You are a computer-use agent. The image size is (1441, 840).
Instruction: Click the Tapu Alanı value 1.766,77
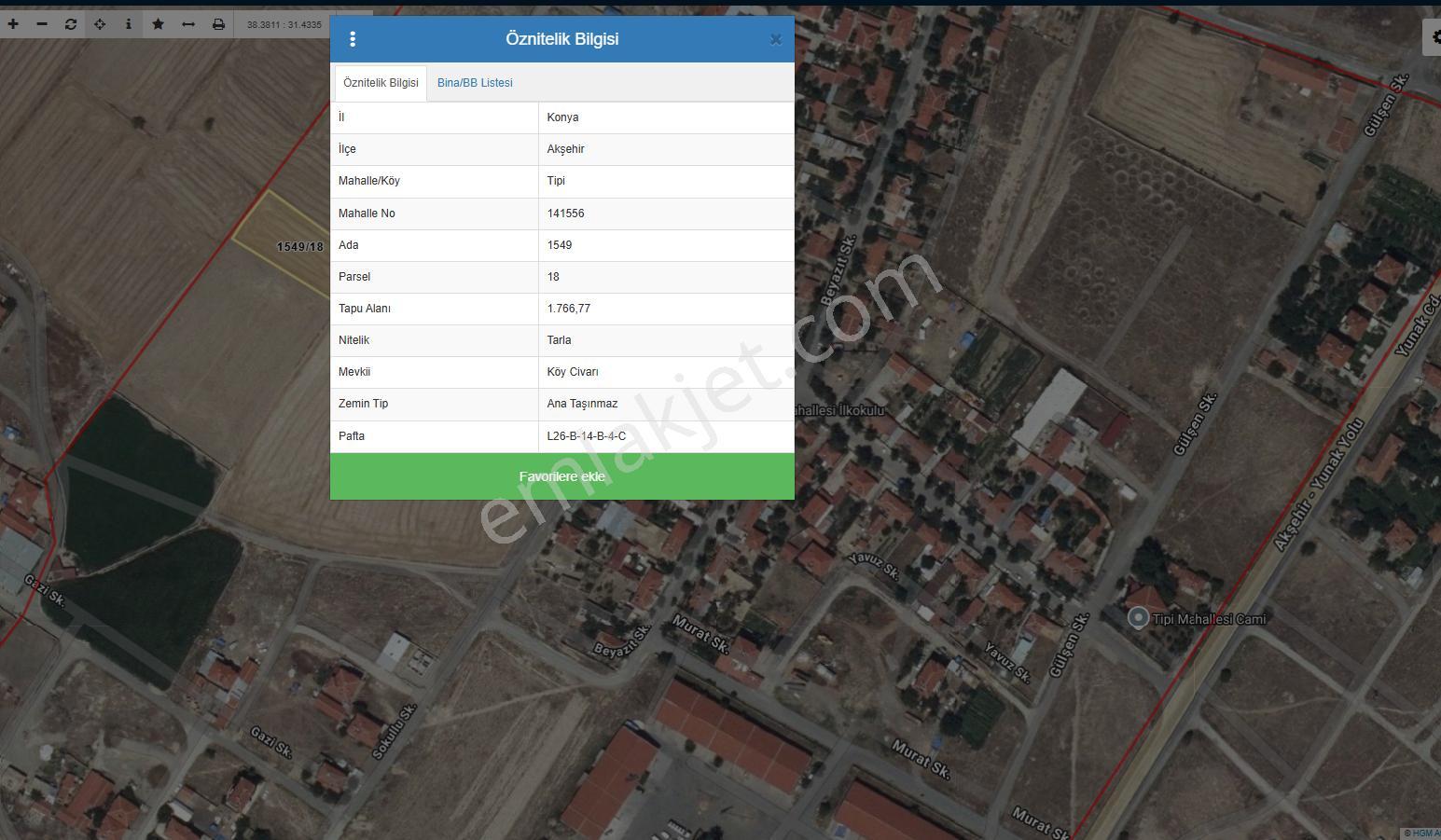569,309
